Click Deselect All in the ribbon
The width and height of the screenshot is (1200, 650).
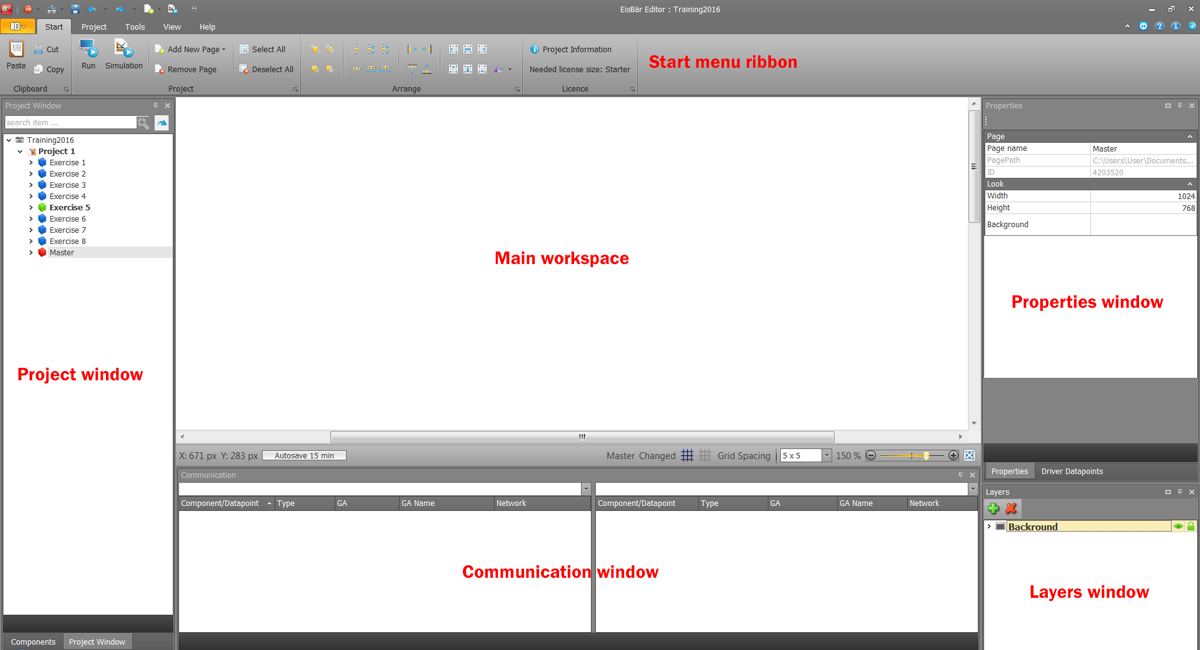(x=266, y=69)
